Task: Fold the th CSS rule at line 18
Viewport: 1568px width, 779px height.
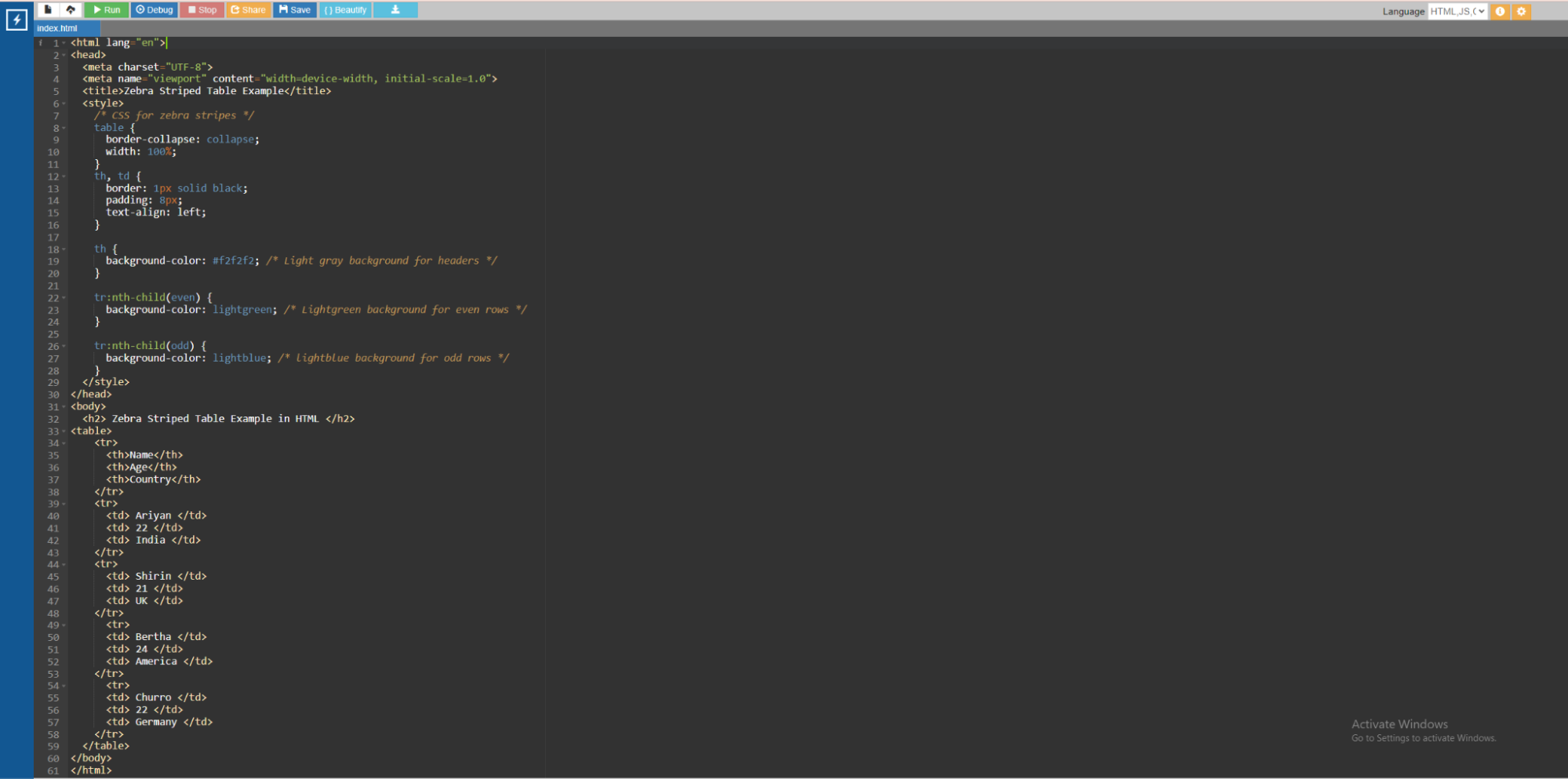Action: pos(64,249)
